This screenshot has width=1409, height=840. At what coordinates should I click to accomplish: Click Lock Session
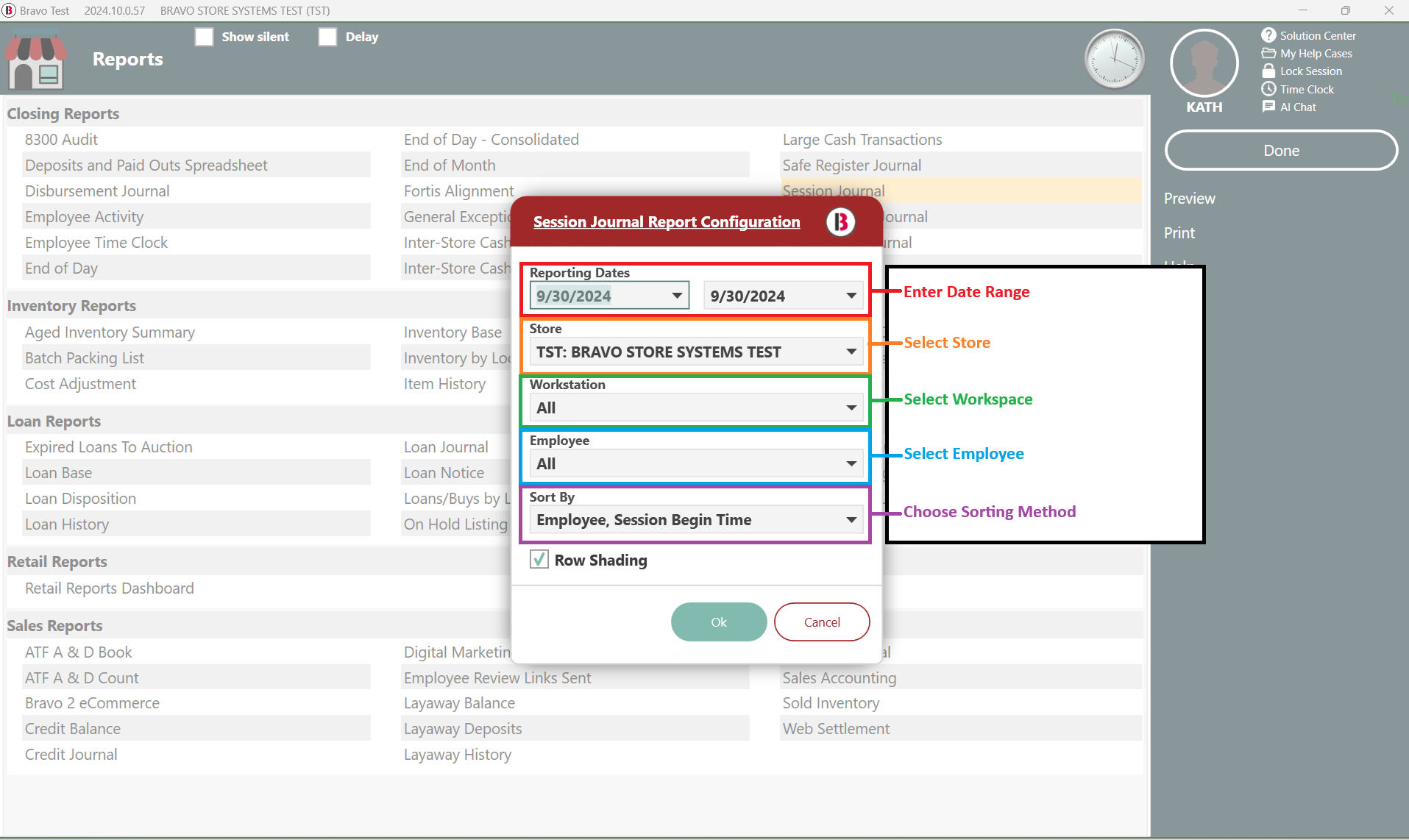[1302, 71]
